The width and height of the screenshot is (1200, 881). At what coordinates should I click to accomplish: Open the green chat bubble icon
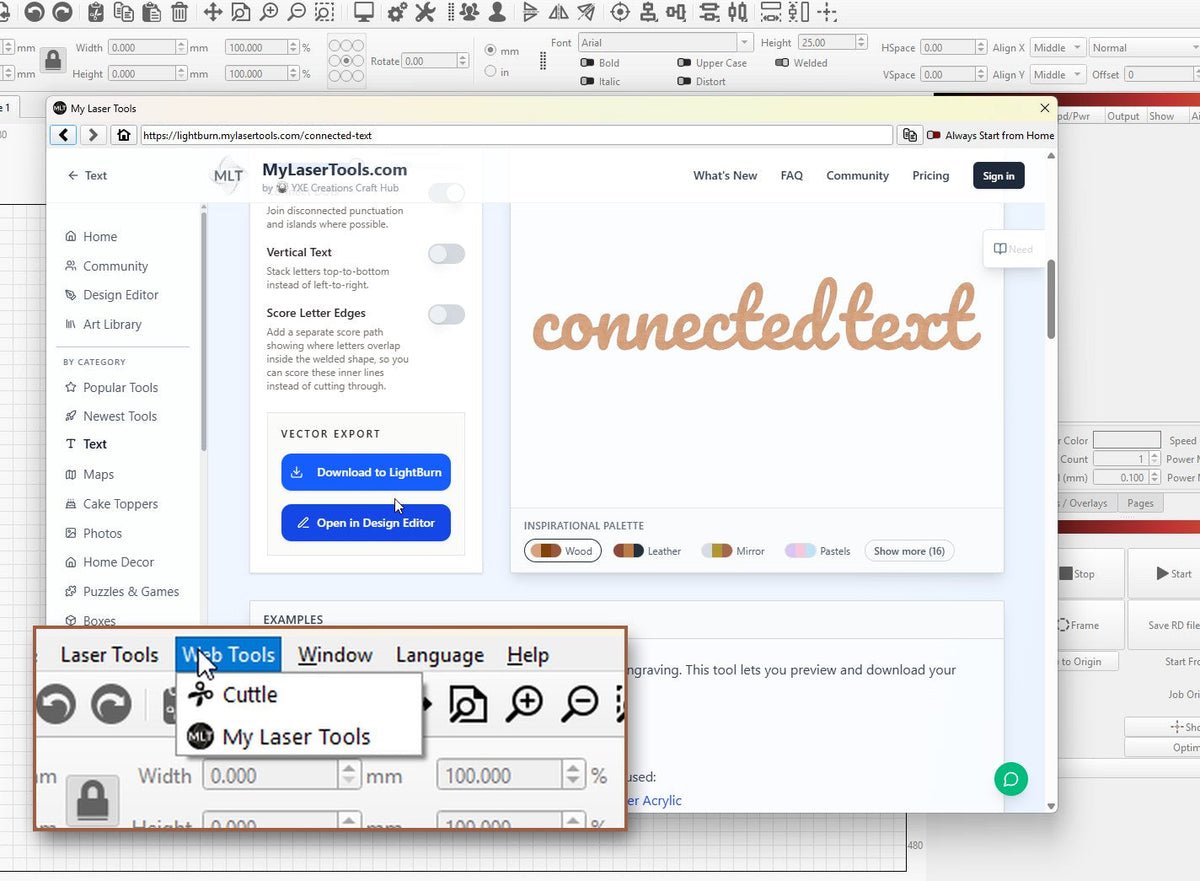(1011, 780)
